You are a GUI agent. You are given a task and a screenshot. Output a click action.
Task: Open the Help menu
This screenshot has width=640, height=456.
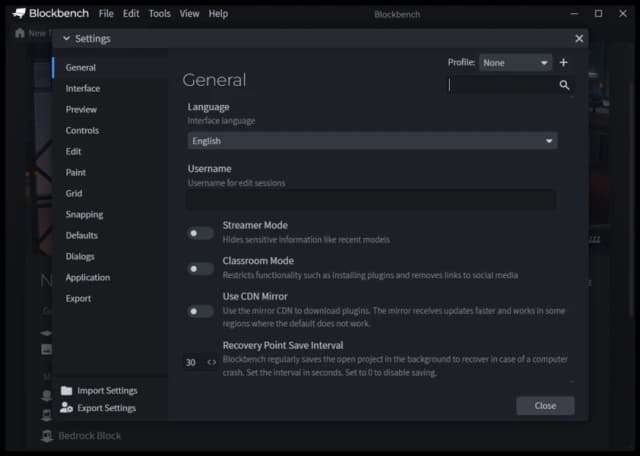[x=218, y=13]
